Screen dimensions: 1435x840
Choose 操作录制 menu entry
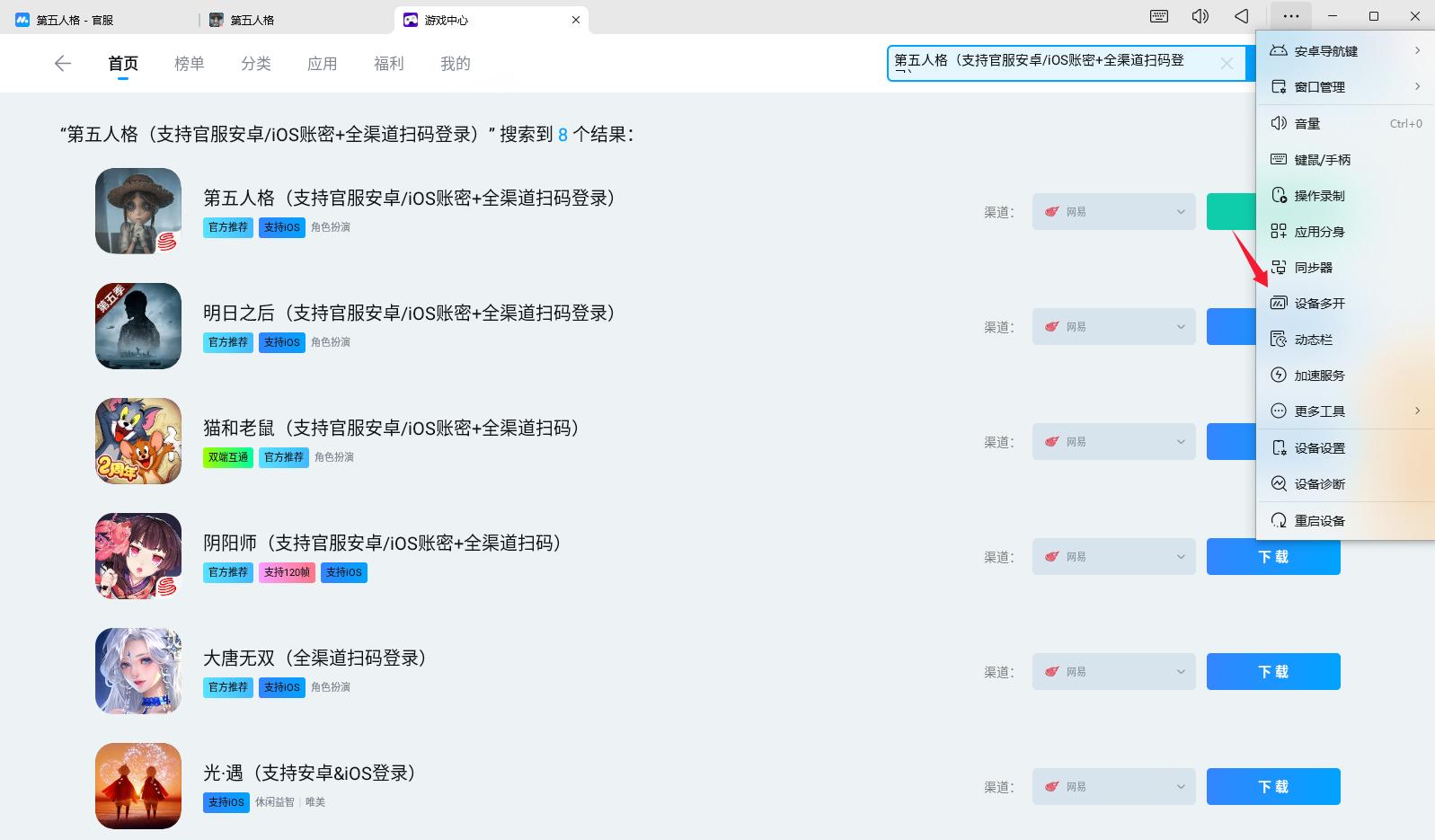pos(1319,196)
